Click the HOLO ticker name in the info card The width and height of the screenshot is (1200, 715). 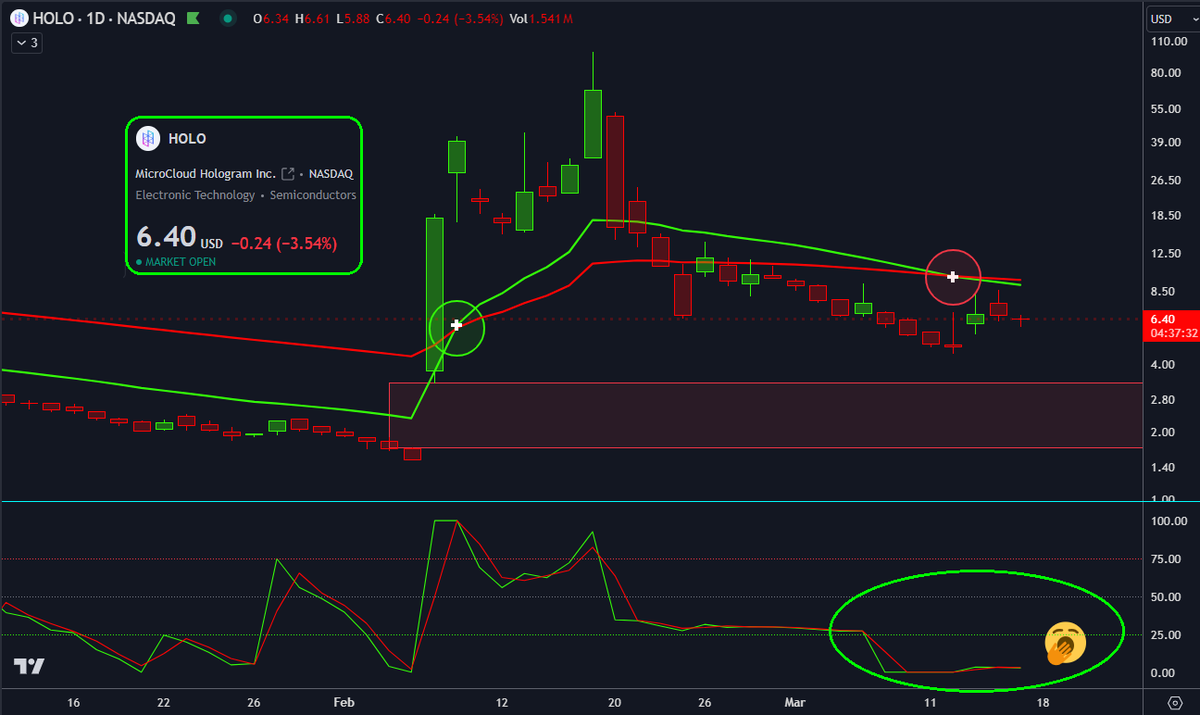pyautogui.click(x=188, y=139)
